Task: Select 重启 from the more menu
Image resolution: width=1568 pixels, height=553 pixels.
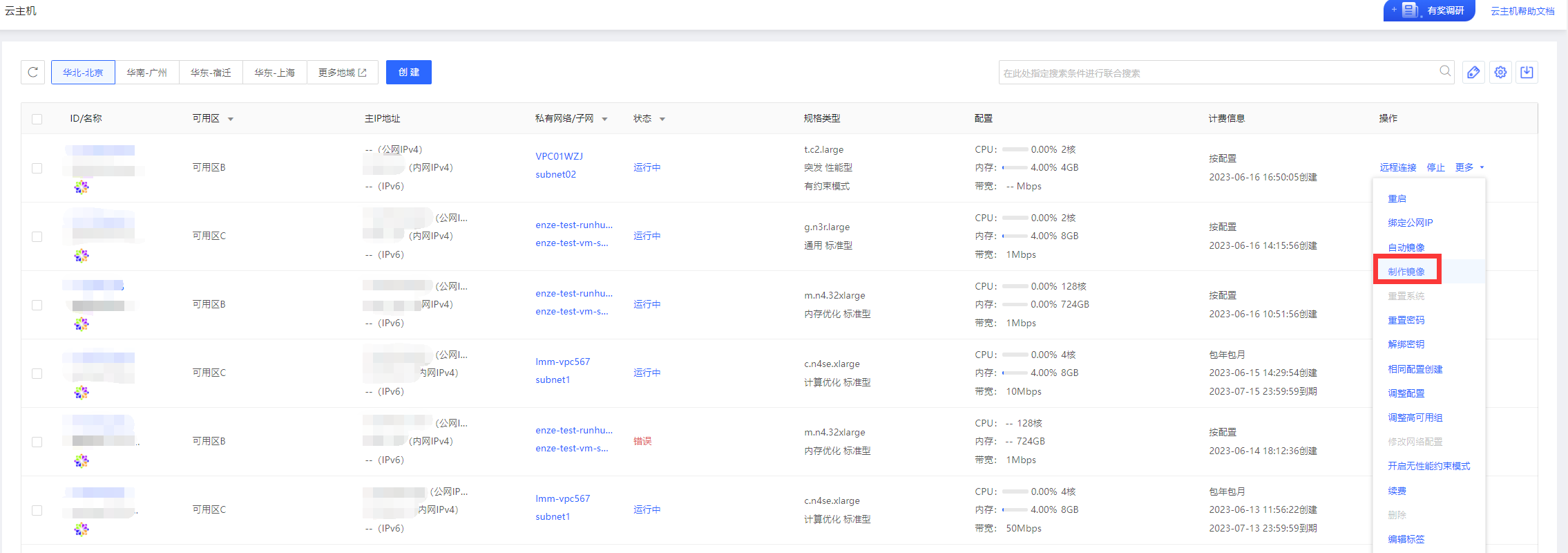Action: tap(1397, 198)
